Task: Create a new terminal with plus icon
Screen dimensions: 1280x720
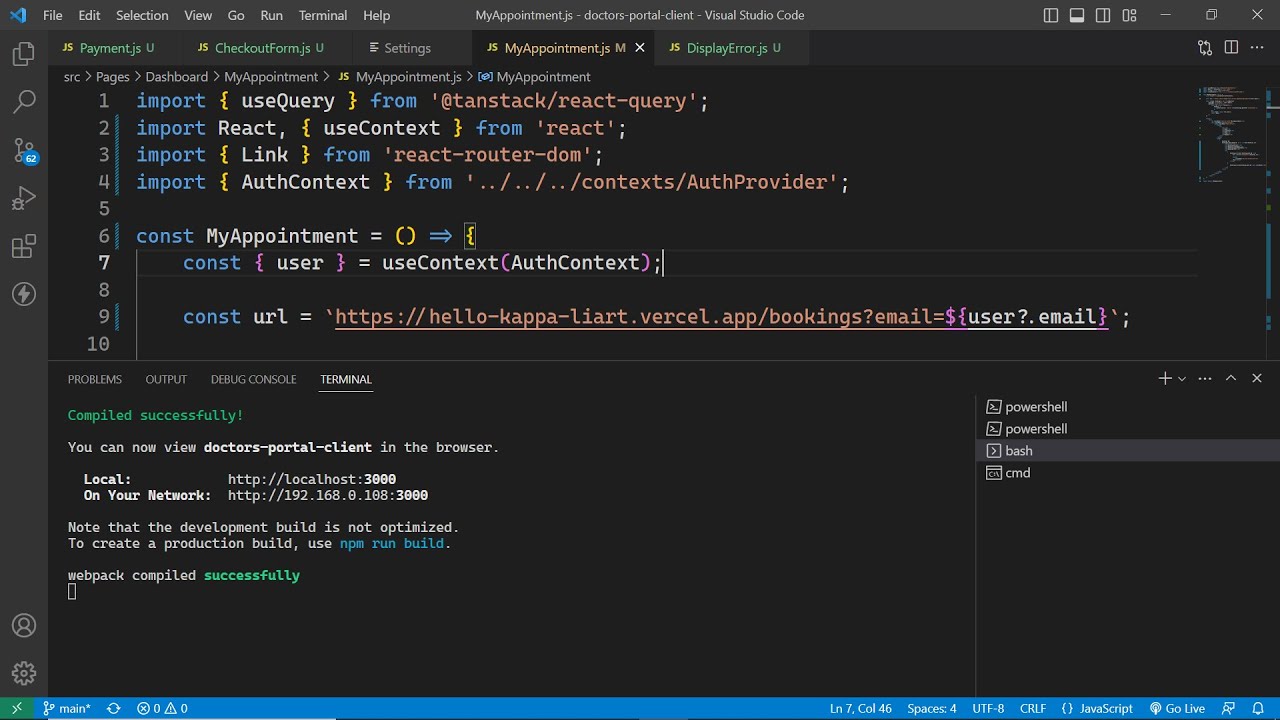Action: point(1164,379)
